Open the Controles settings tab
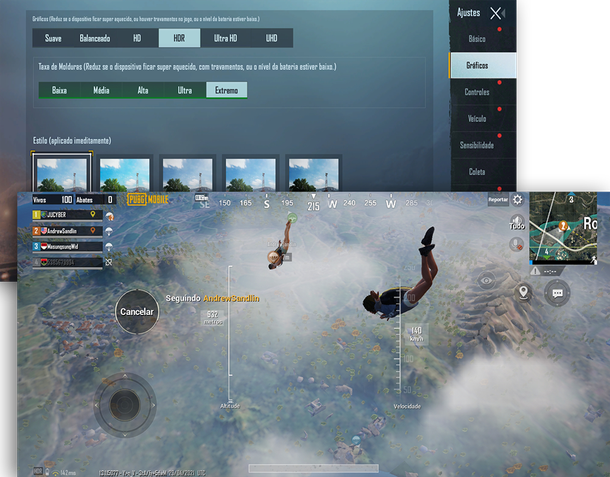610x477 pixels. click(x=483, y=92)
